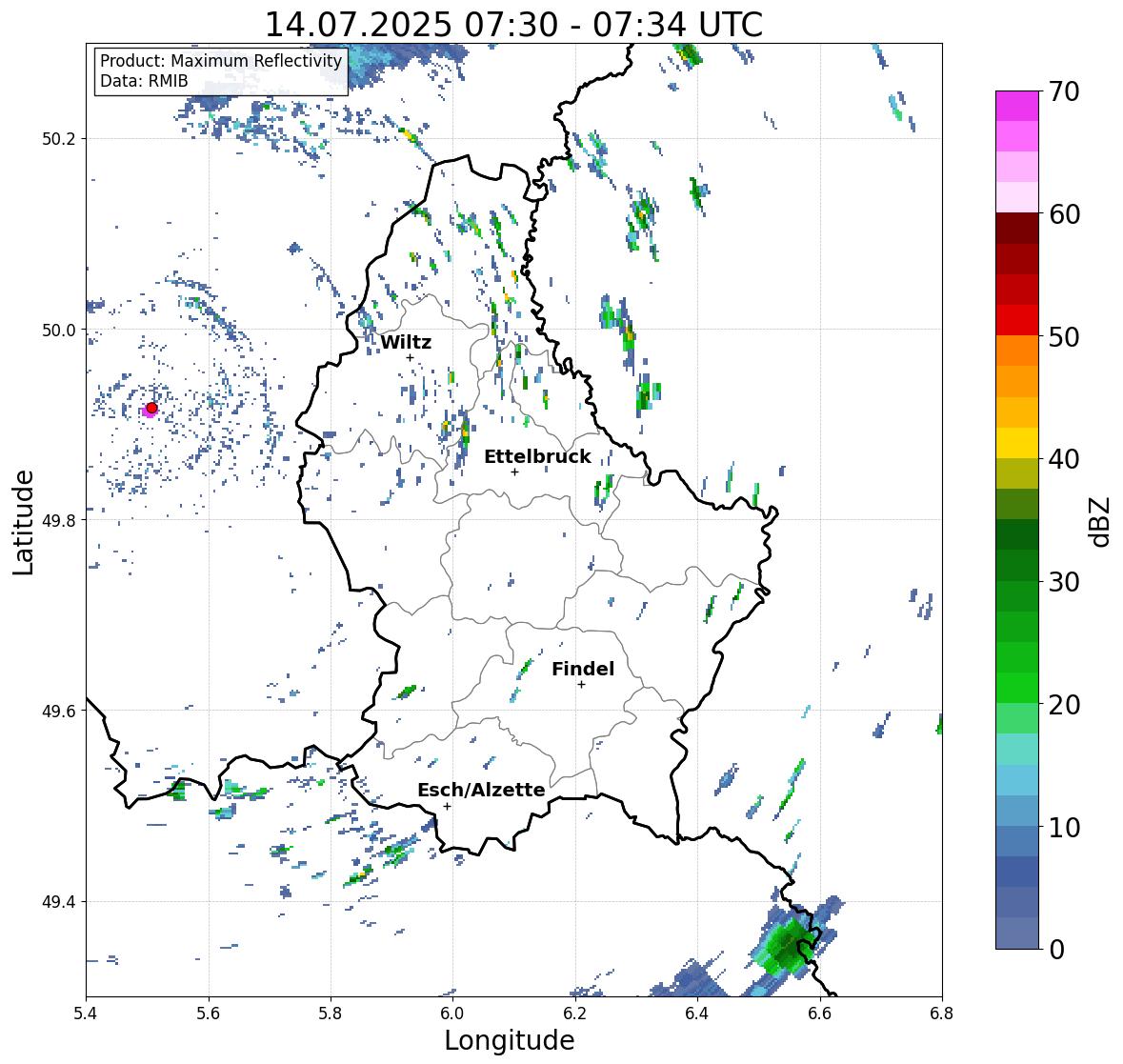Select the Findel station label

tap(582, 669)
